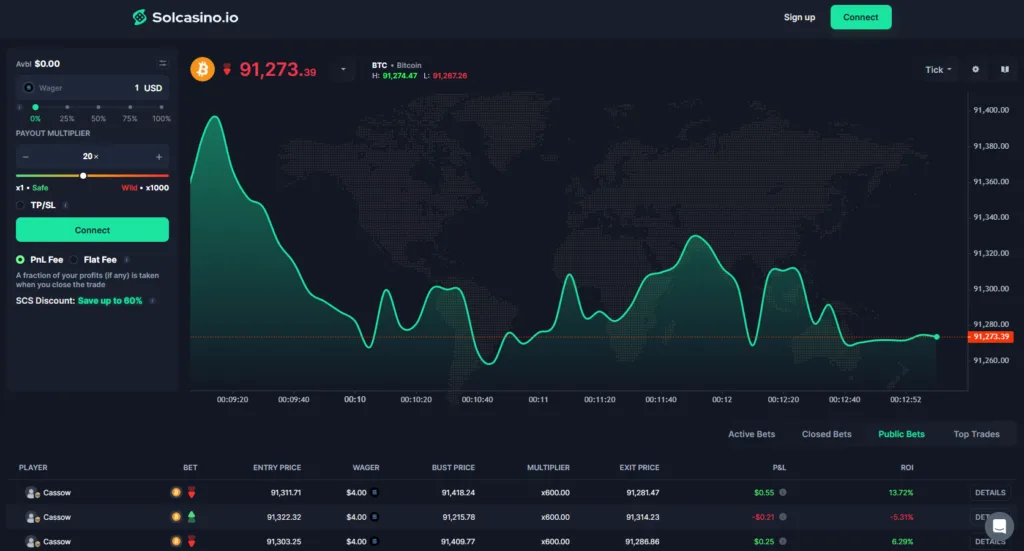The image size is (1024, 551).
Task: Switch to the Top Trades tab
Action: [976, 434]
